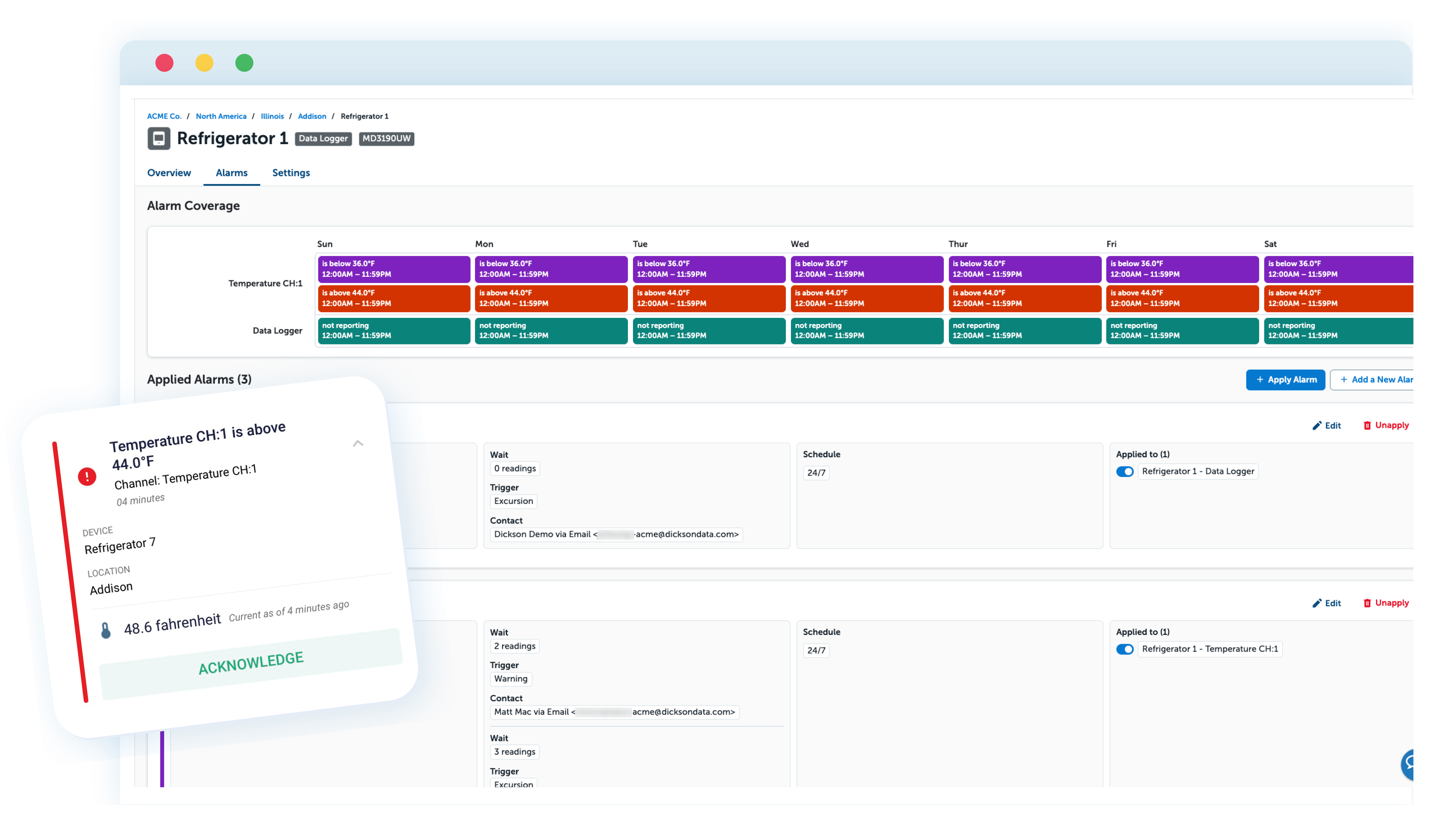The image size is (1456, 825).
Task: Toggle Refrigerator 1 - Data Logger switch
Action: pos(1124,471)
